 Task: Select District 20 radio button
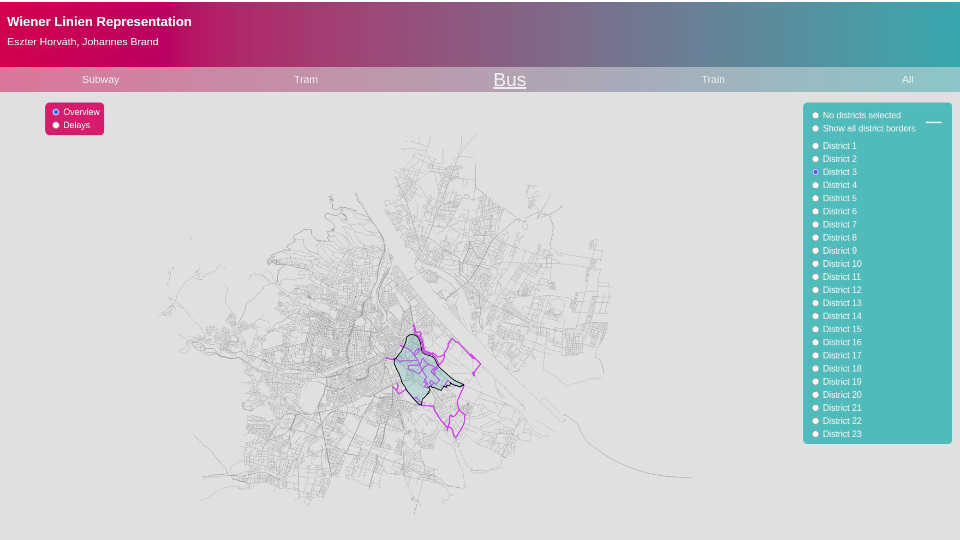pos(816,395)
